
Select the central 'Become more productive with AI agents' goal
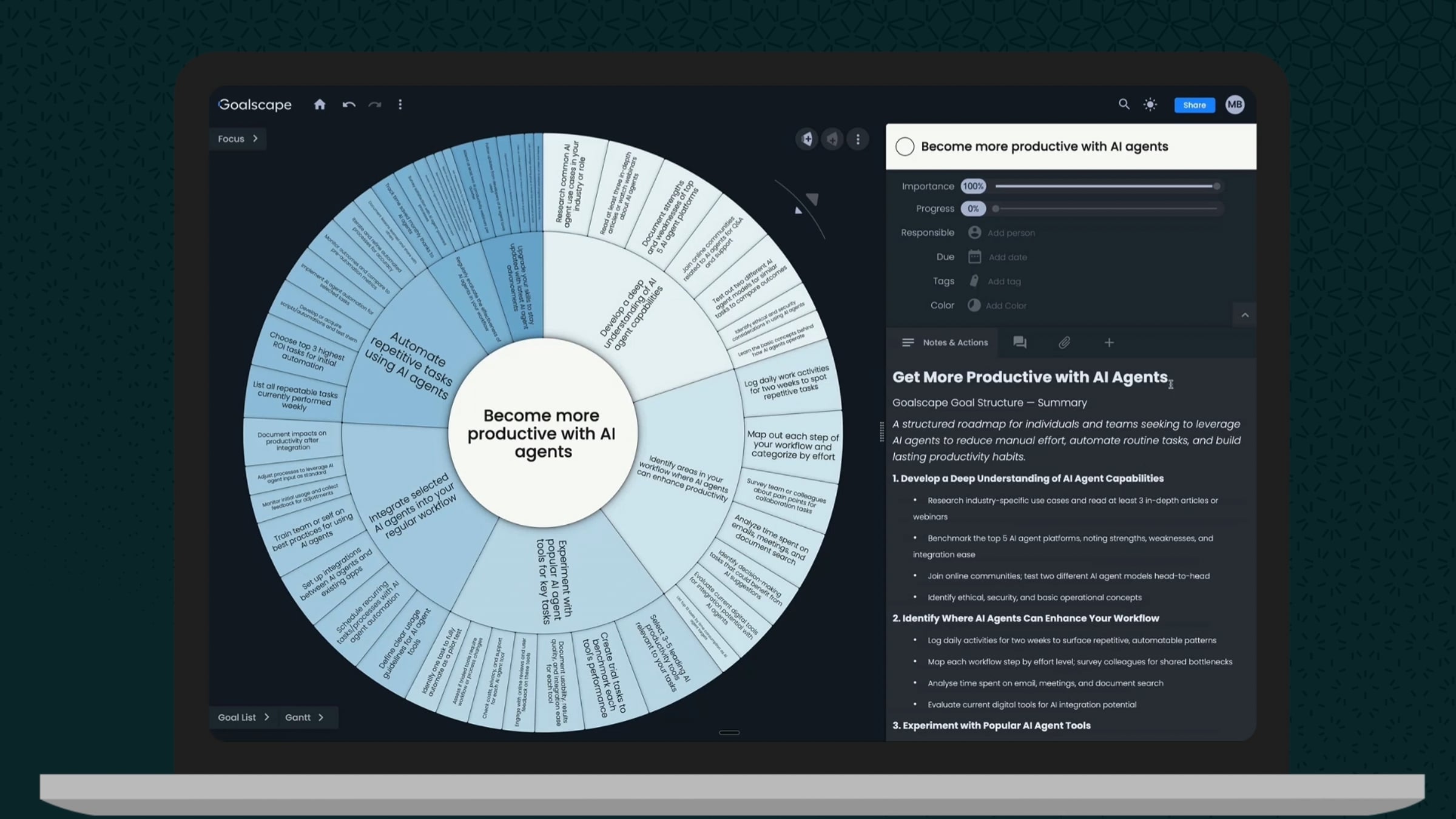[x=542, y=433]
